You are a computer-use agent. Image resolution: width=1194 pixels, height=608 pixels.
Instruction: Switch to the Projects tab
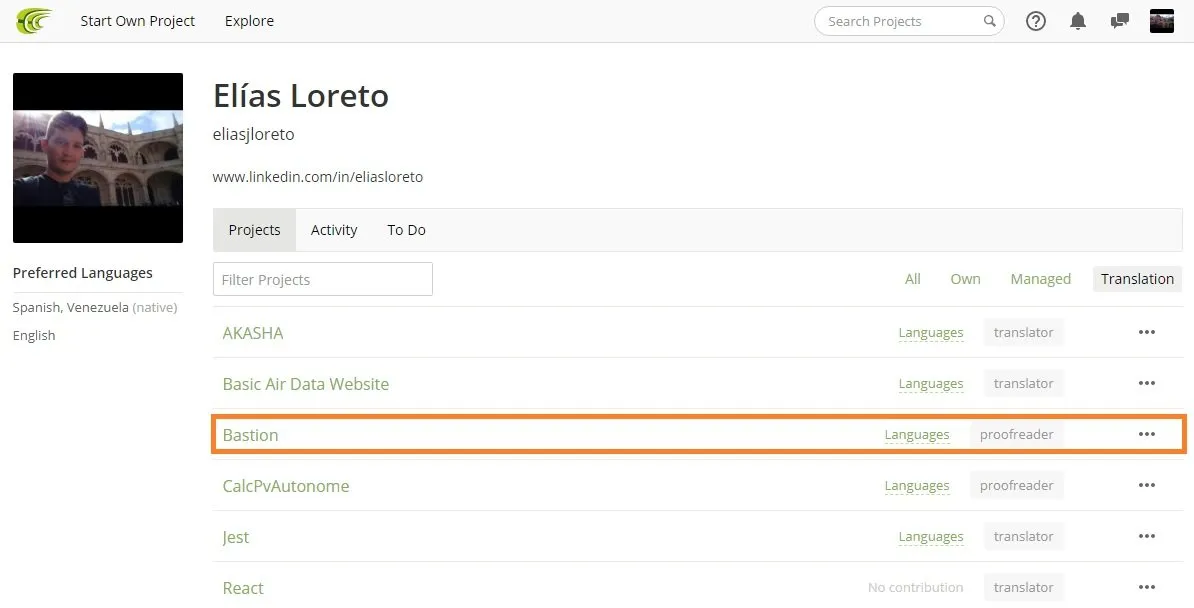[254, 230]
